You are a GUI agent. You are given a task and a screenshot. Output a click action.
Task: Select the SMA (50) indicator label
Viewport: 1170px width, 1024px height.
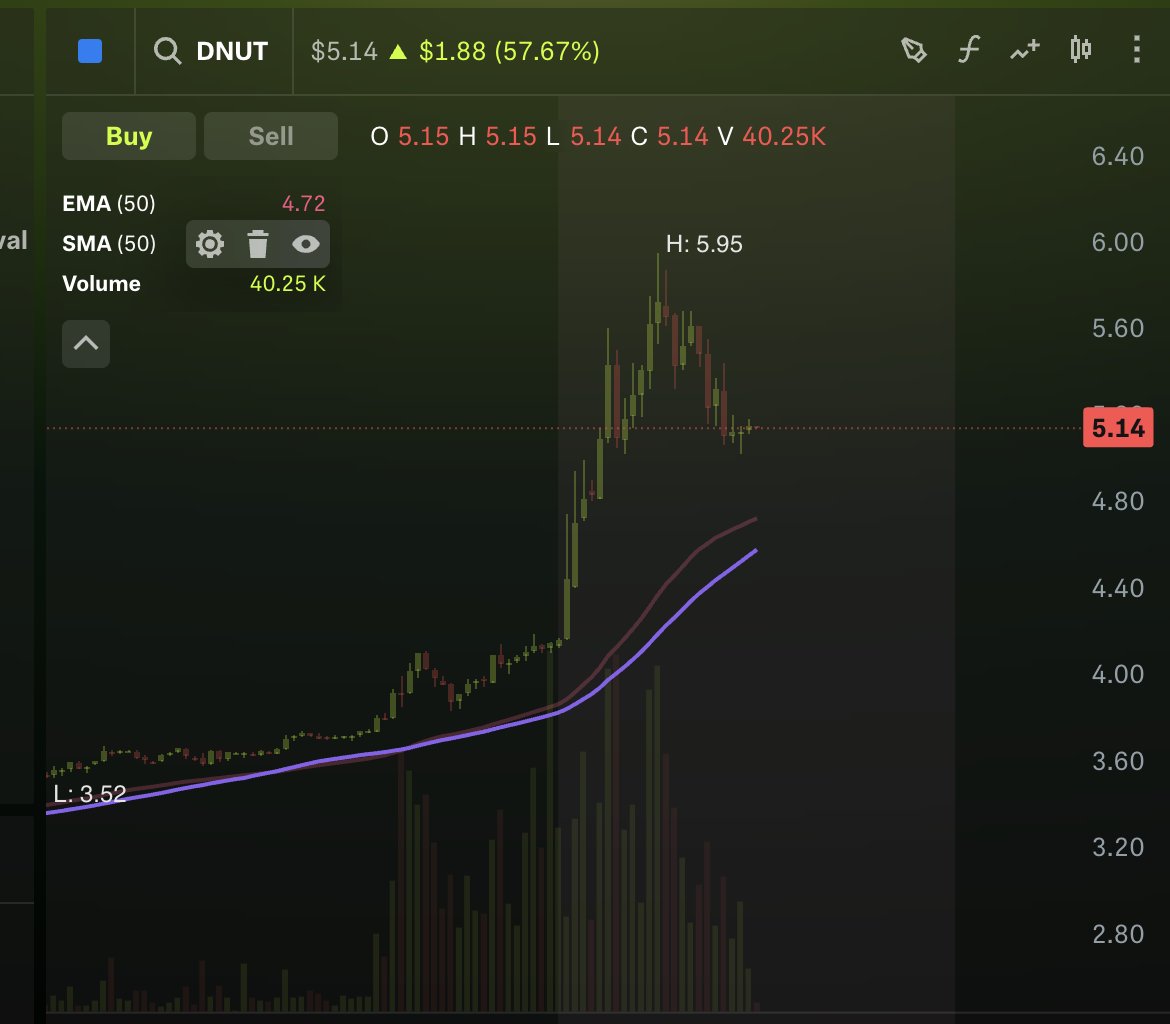pos(109,243)
